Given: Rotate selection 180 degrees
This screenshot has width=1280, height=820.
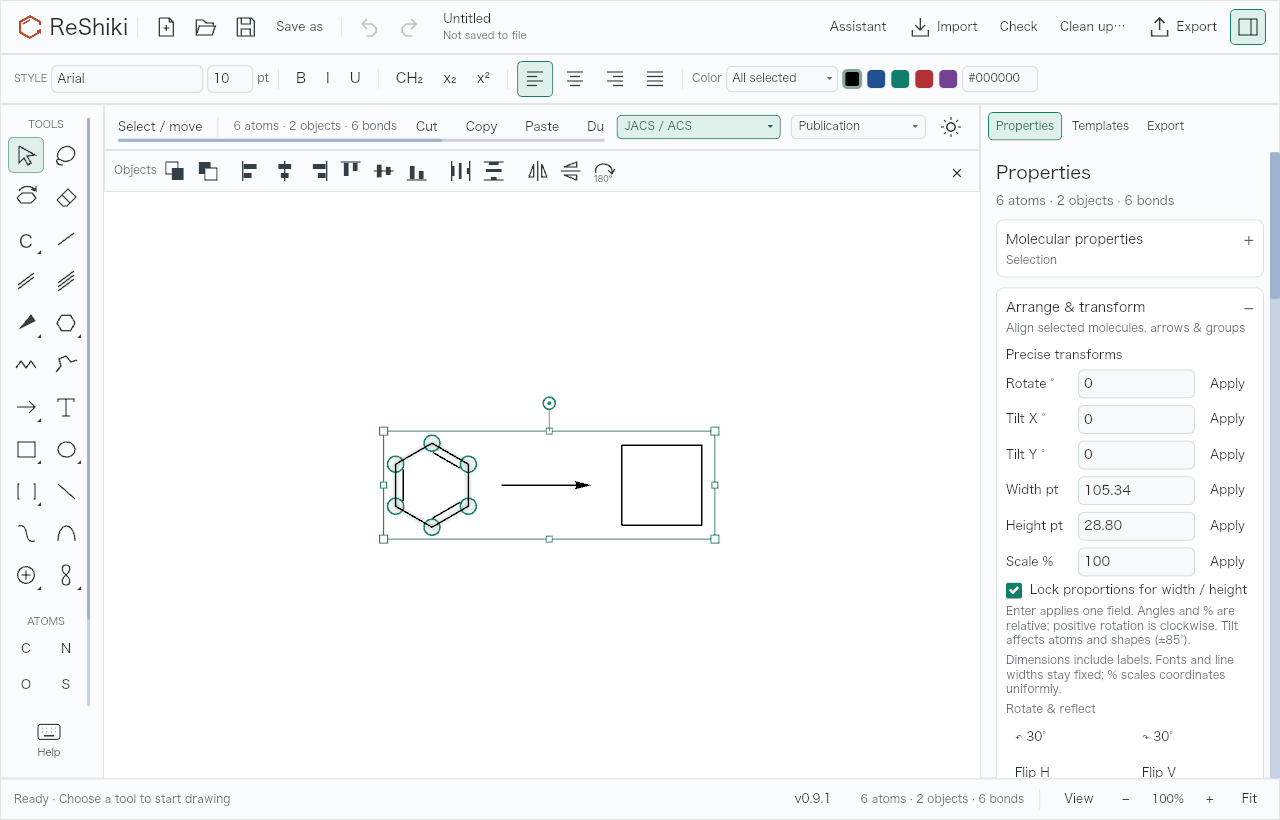Looking at the screenshot, I should 604,172.
